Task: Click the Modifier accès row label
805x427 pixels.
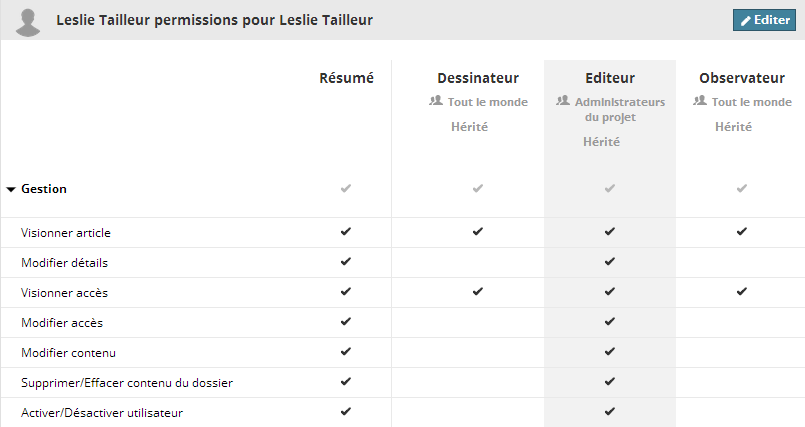Action: pos(62,323)
